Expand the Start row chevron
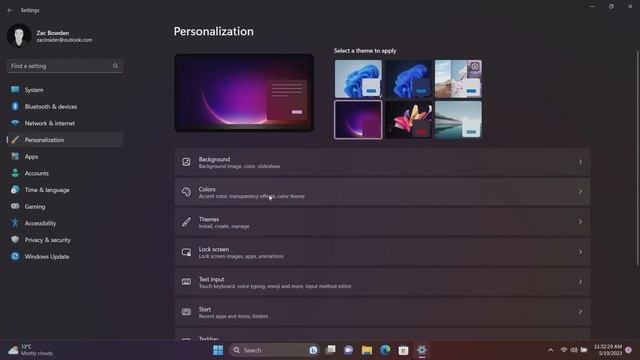 pyautogui.click(x=580, y=312)
